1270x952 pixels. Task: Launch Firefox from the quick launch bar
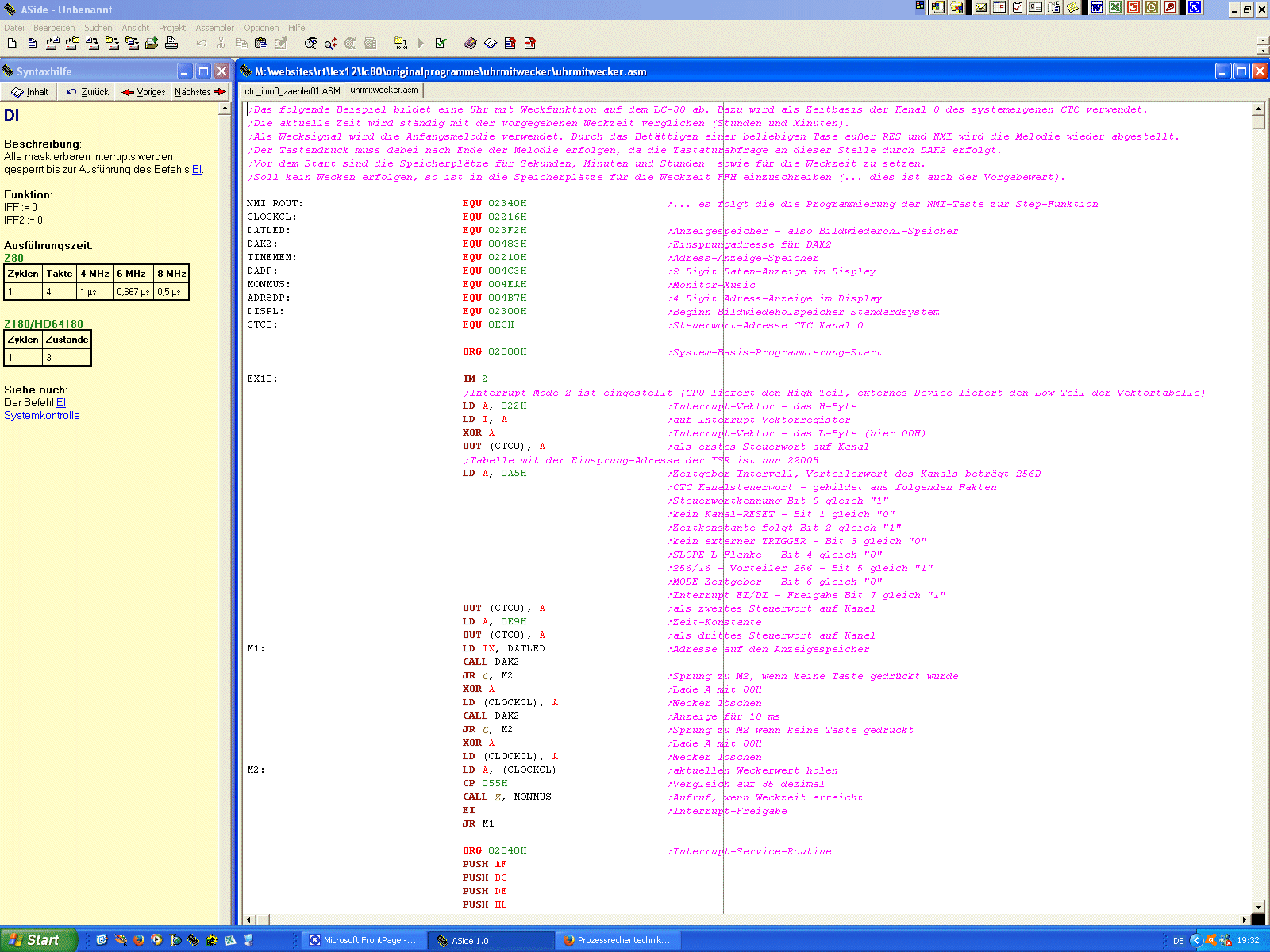pyautogui.click(x=138, y=940)
